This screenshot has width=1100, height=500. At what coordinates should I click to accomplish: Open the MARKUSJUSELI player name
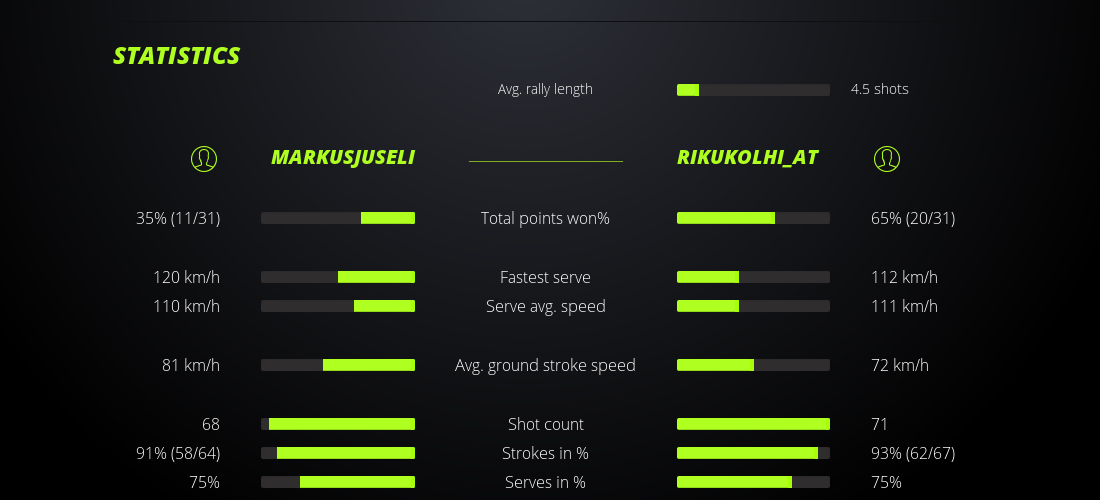pos(343,158)
